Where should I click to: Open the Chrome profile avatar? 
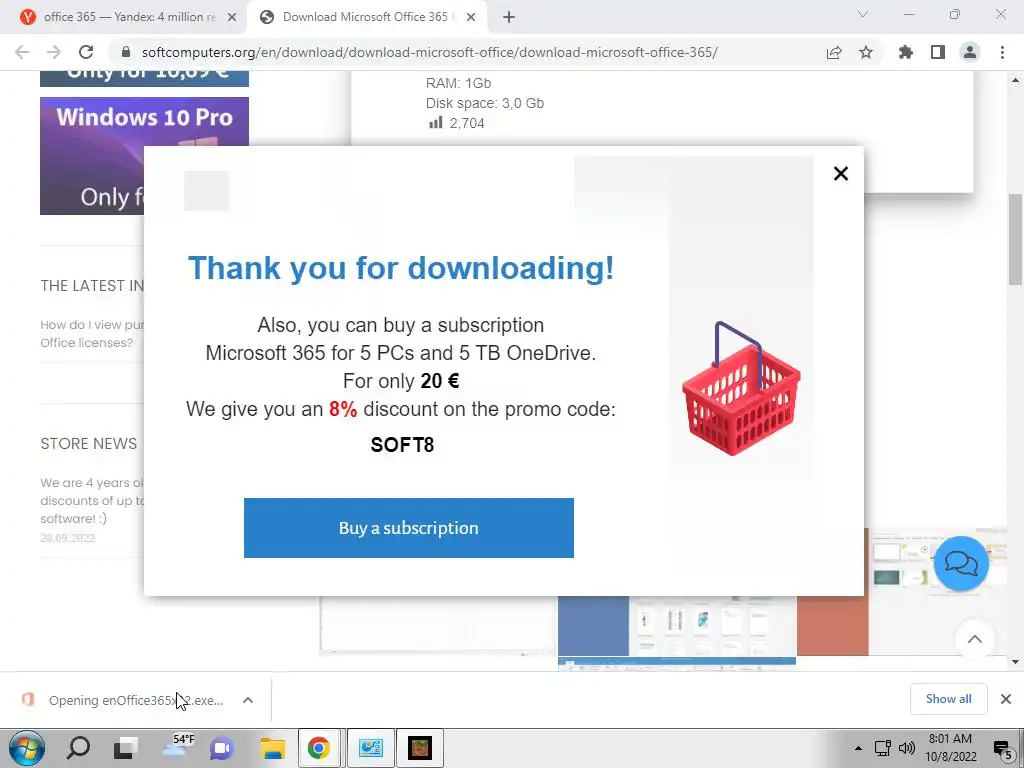click(970, 52)
